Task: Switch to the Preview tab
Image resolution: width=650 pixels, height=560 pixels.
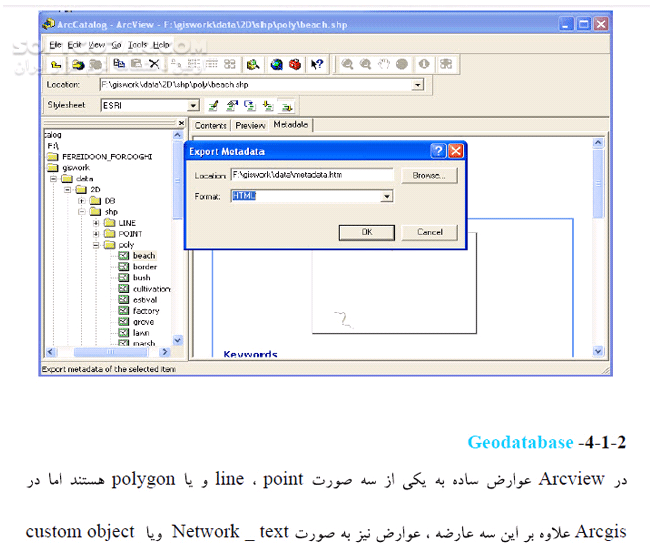Action: 250,125
